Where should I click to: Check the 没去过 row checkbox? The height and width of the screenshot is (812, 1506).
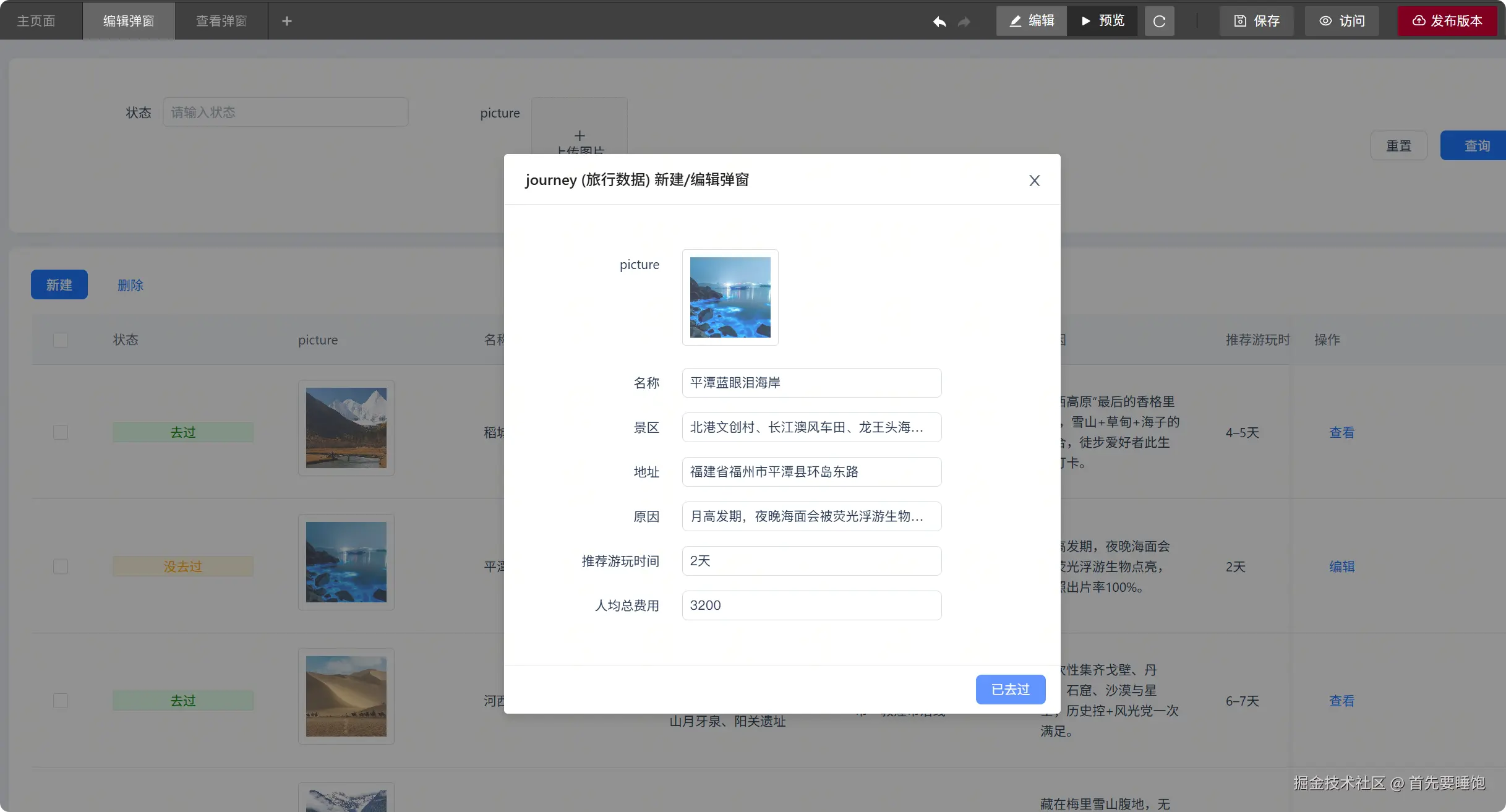(x=61, y=566)
